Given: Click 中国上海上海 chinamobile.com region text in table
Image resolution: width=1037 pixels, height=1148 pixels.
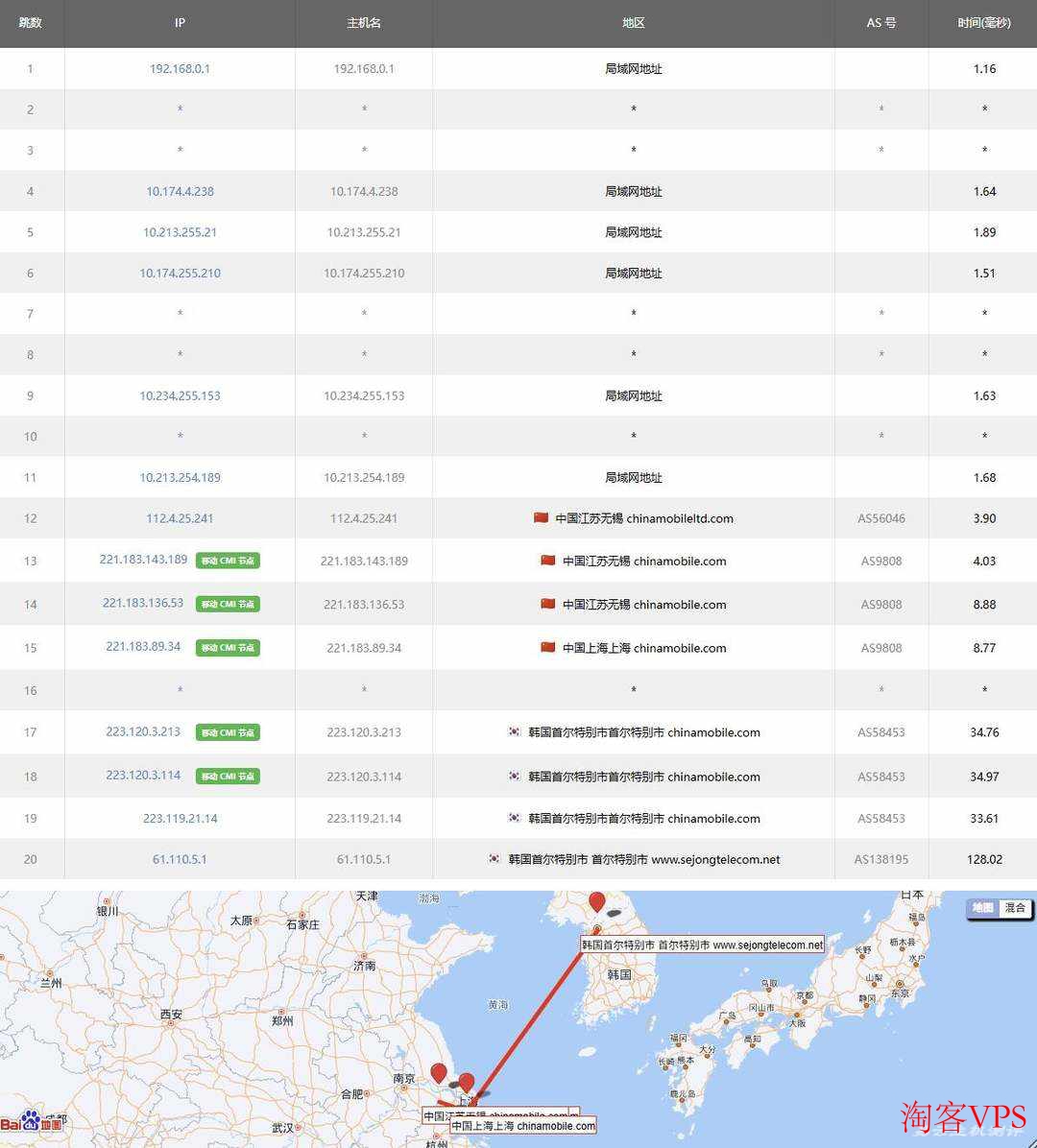Looking at the screenshot, I should [x=644, y=648].
